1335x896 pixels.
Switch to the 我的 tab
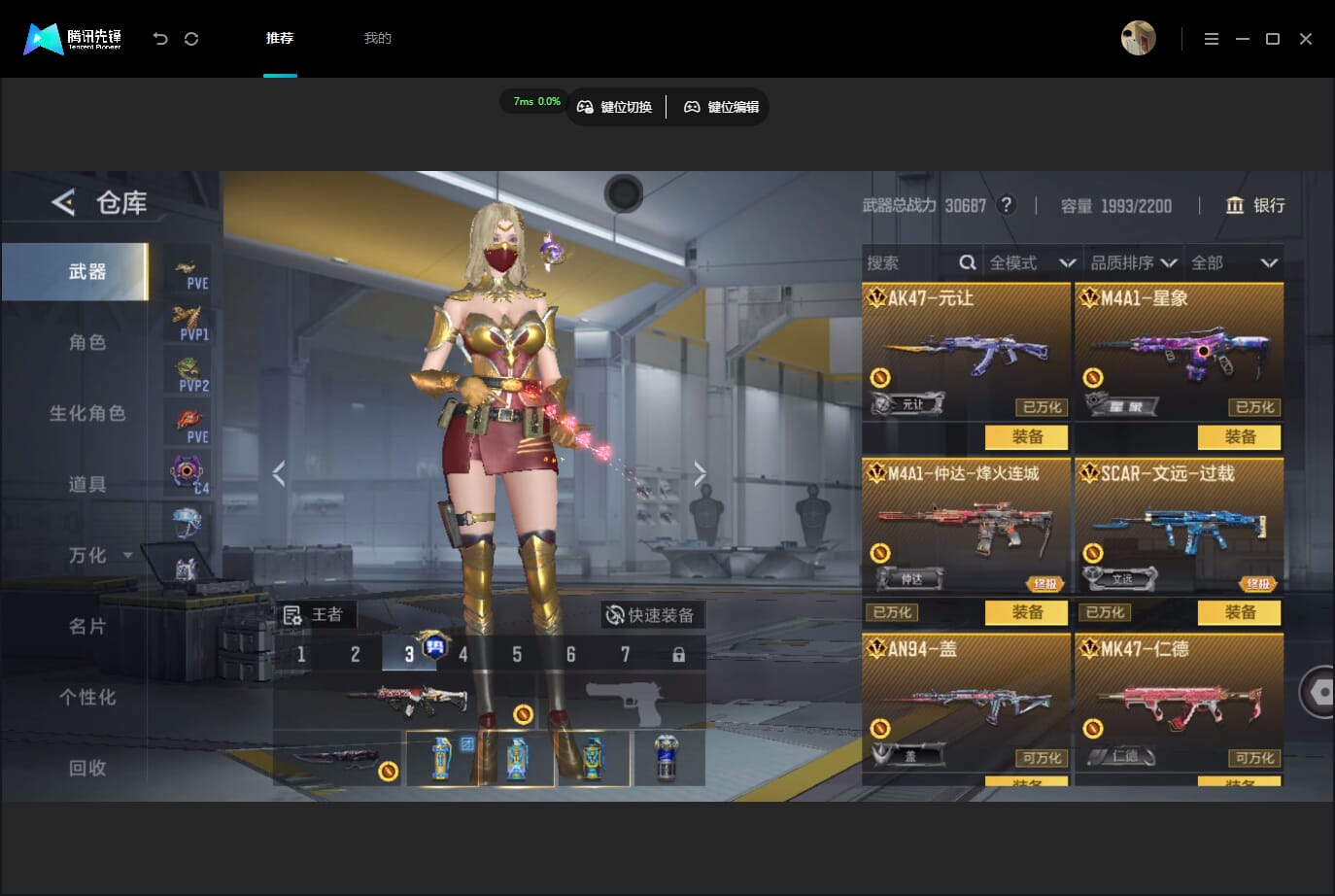pyautogui.click(x=377, y=38)
